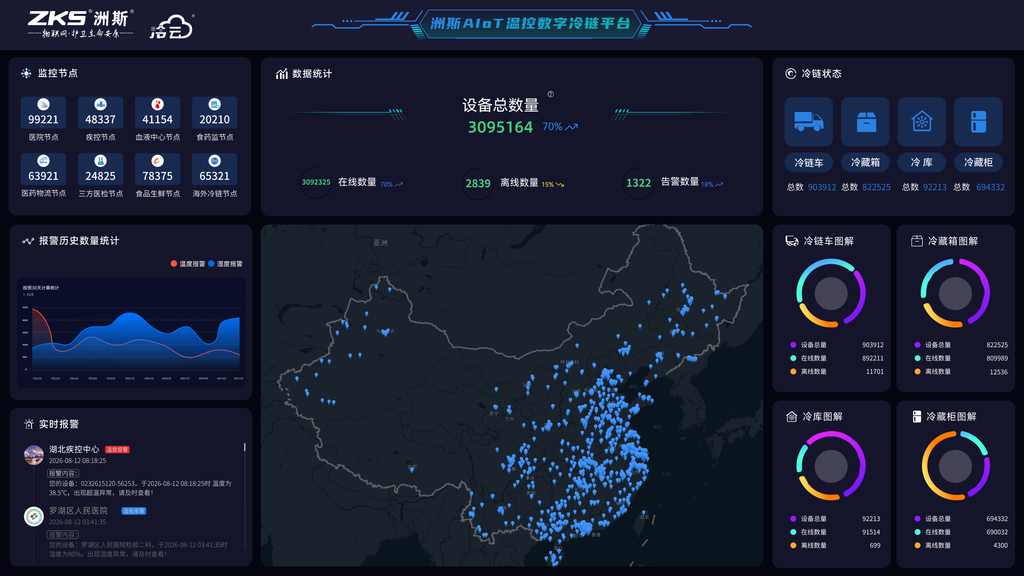Toggle the blue 湿度报警 legend item
Image resolution: width=1024 pixels, height=576 pixels.
(x=225, y=264)
